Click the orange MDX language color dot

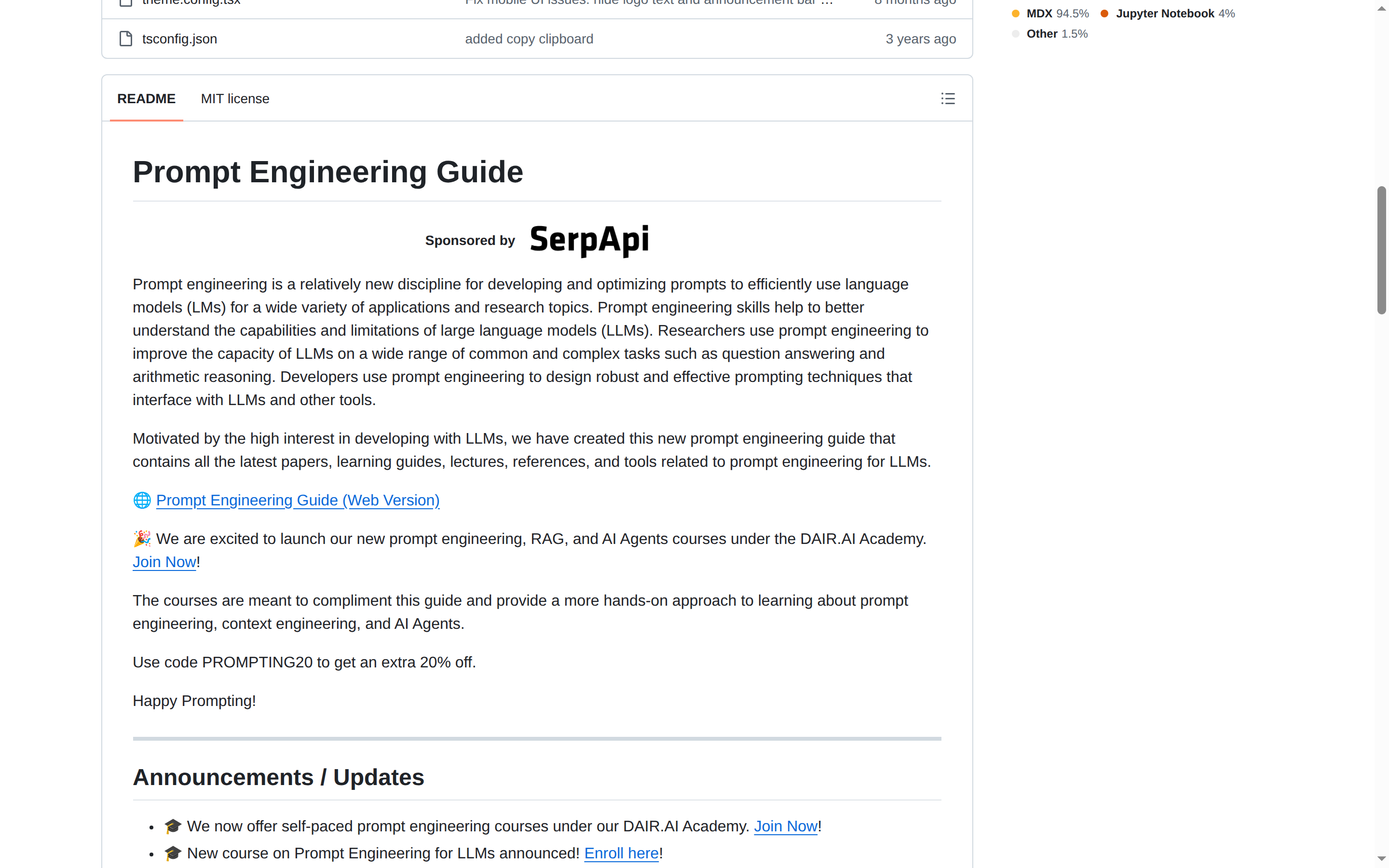coord(1015,13)
